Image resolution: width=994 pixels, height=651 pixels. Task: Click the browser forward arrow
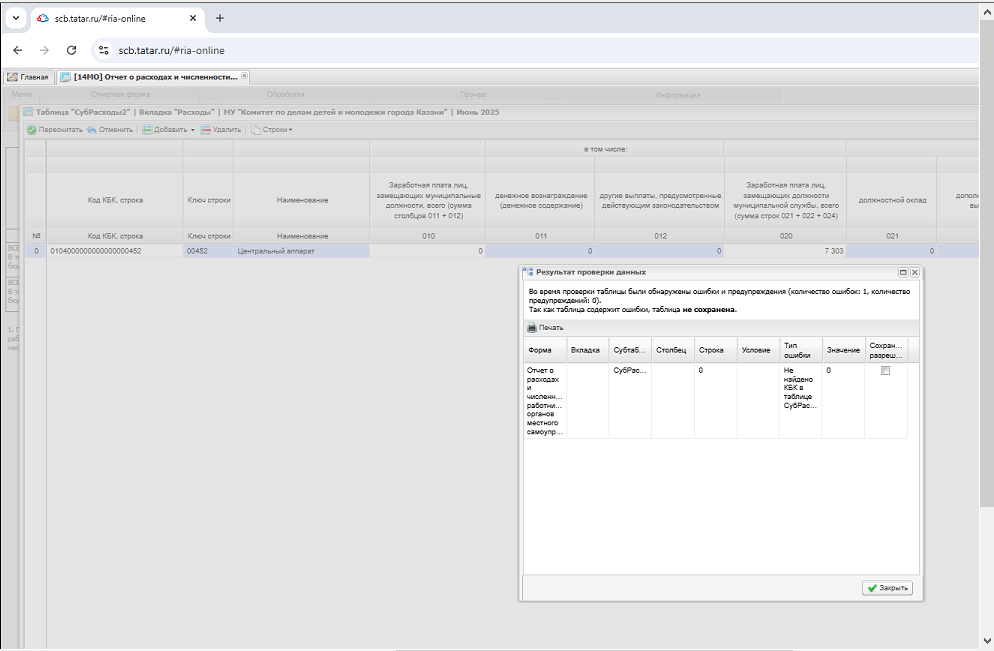pyautogui.click(x=44, y=51)
